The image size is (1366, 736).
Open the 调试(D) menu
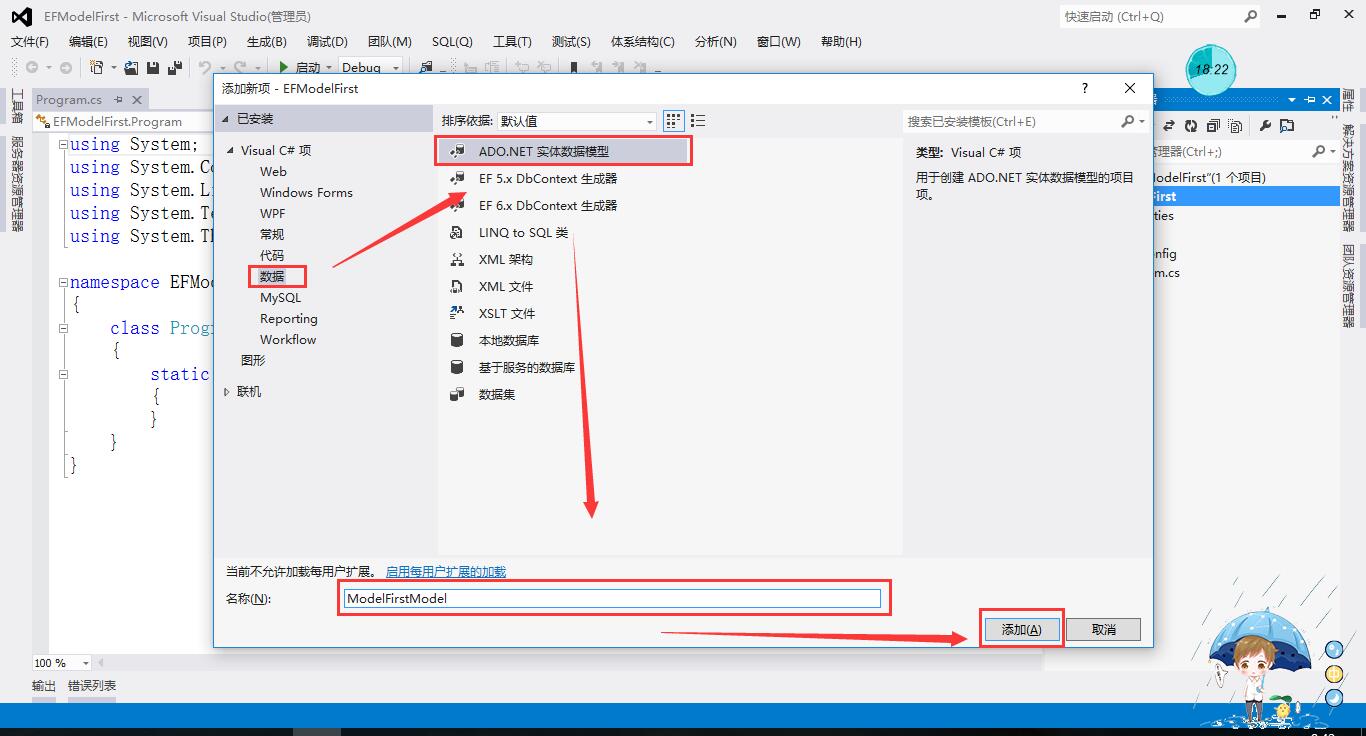[x=327, y=41]
